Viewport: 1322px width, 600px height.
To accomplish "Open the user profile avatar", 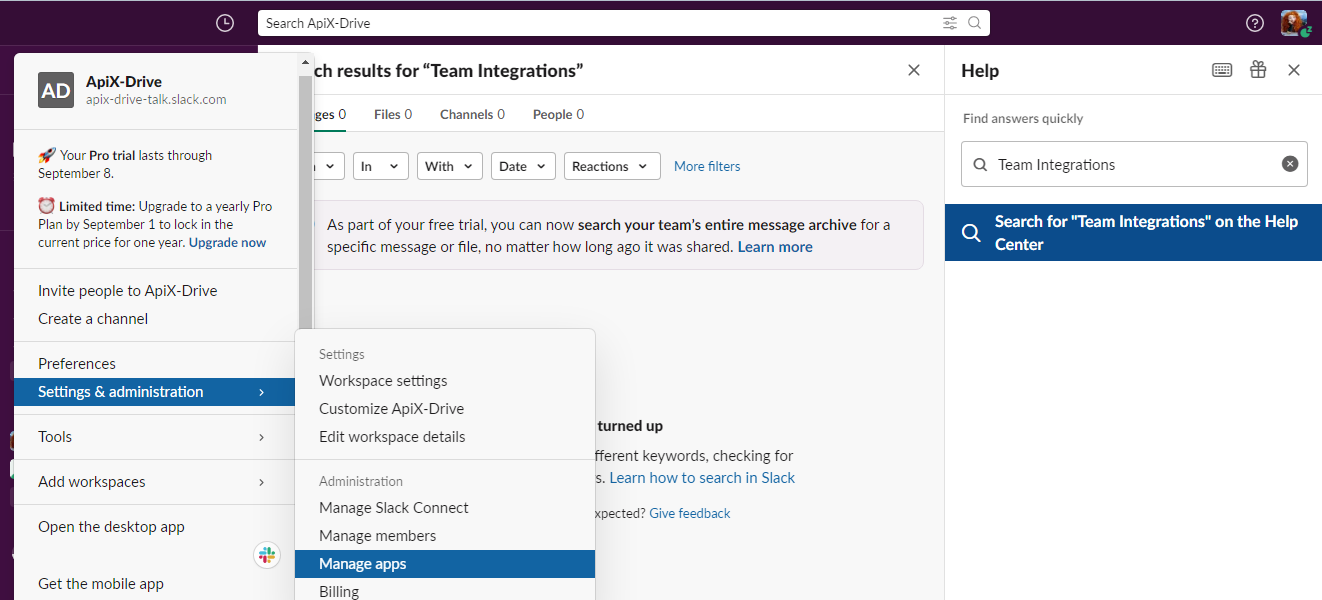I will pos(1294,23).
